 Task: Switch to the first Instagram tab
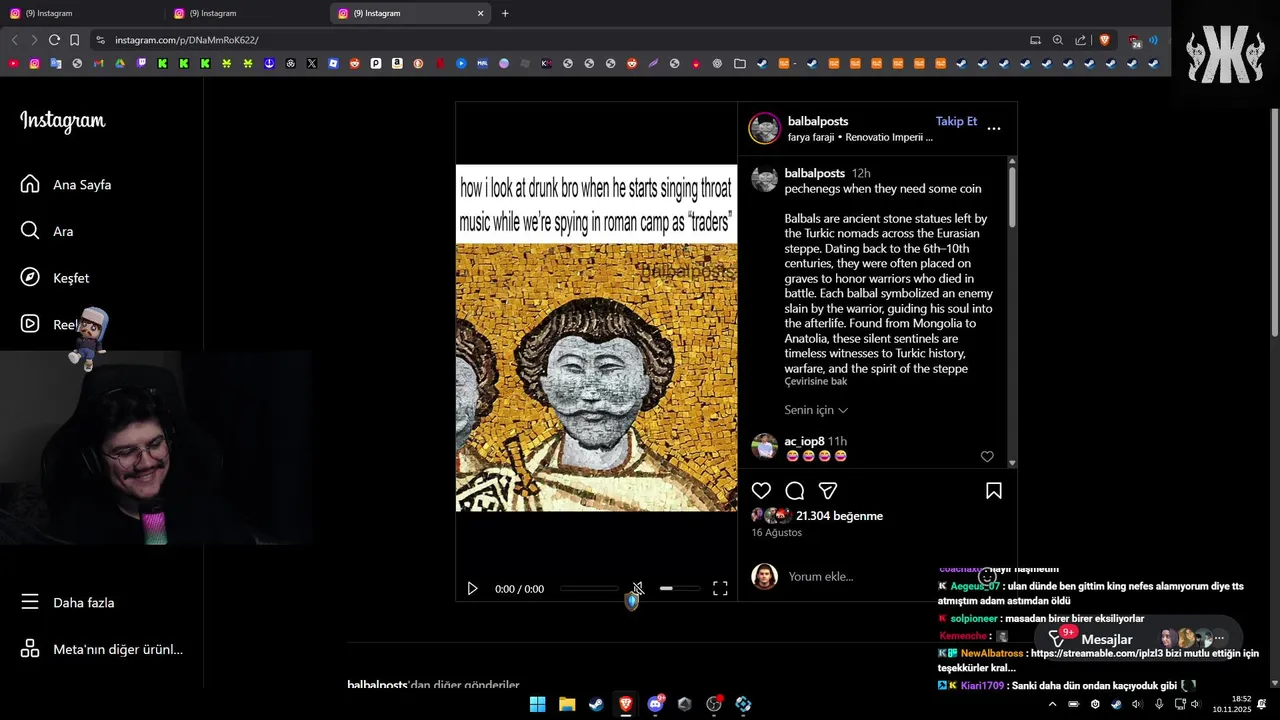coord(81,13)
